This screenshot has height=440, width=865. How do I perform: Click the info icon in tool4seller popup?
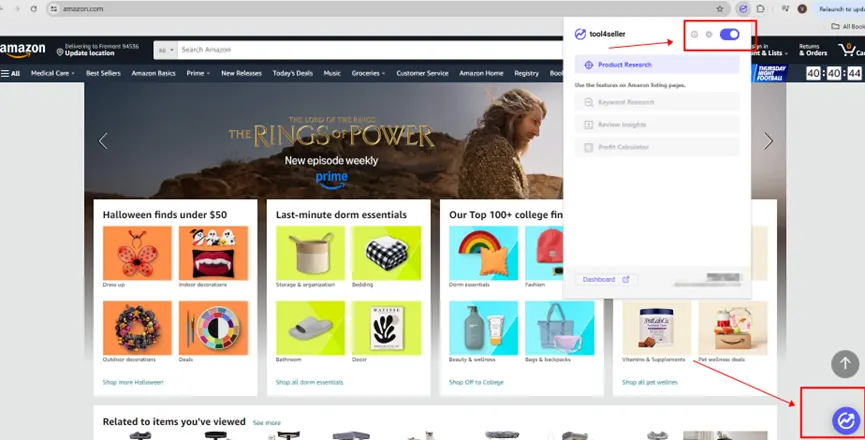pos(695,34)
